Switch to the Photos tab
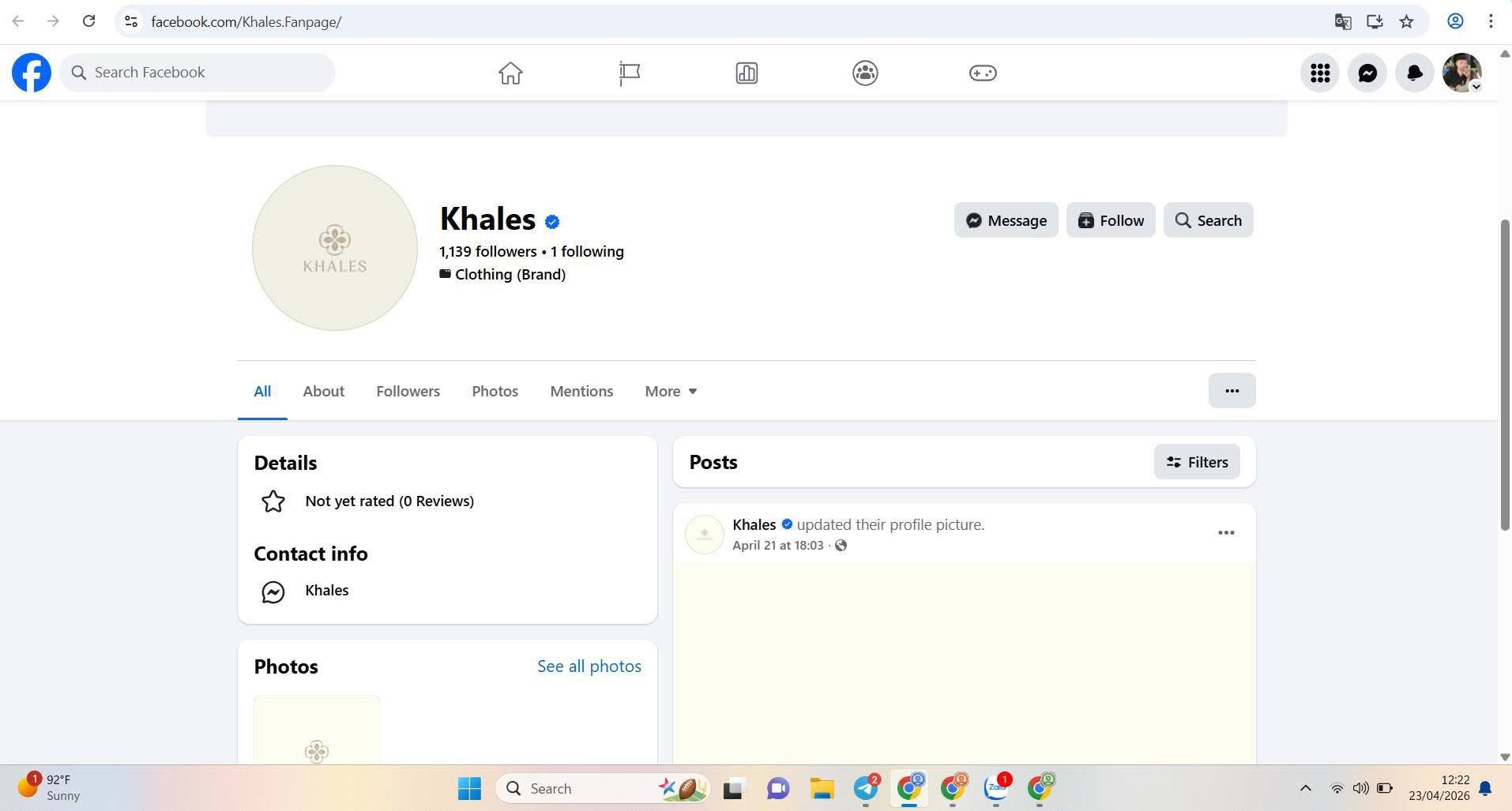This screenshot has height=811, width=1512. point(495,391)
